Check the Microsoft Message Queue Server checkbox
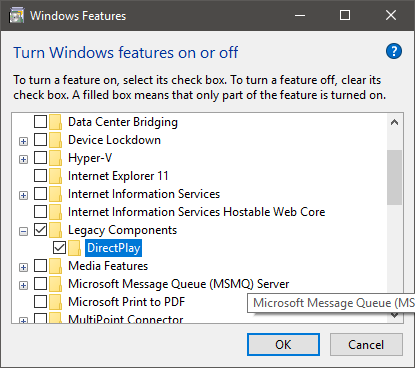Screen dimensions: 415x368 tap(40, 284)
